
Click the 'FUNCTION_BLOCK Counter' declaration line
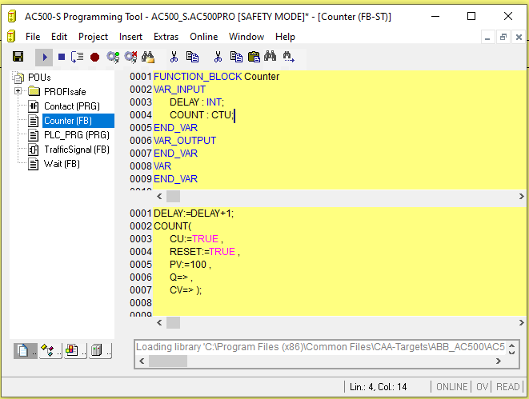click(216, 77)
